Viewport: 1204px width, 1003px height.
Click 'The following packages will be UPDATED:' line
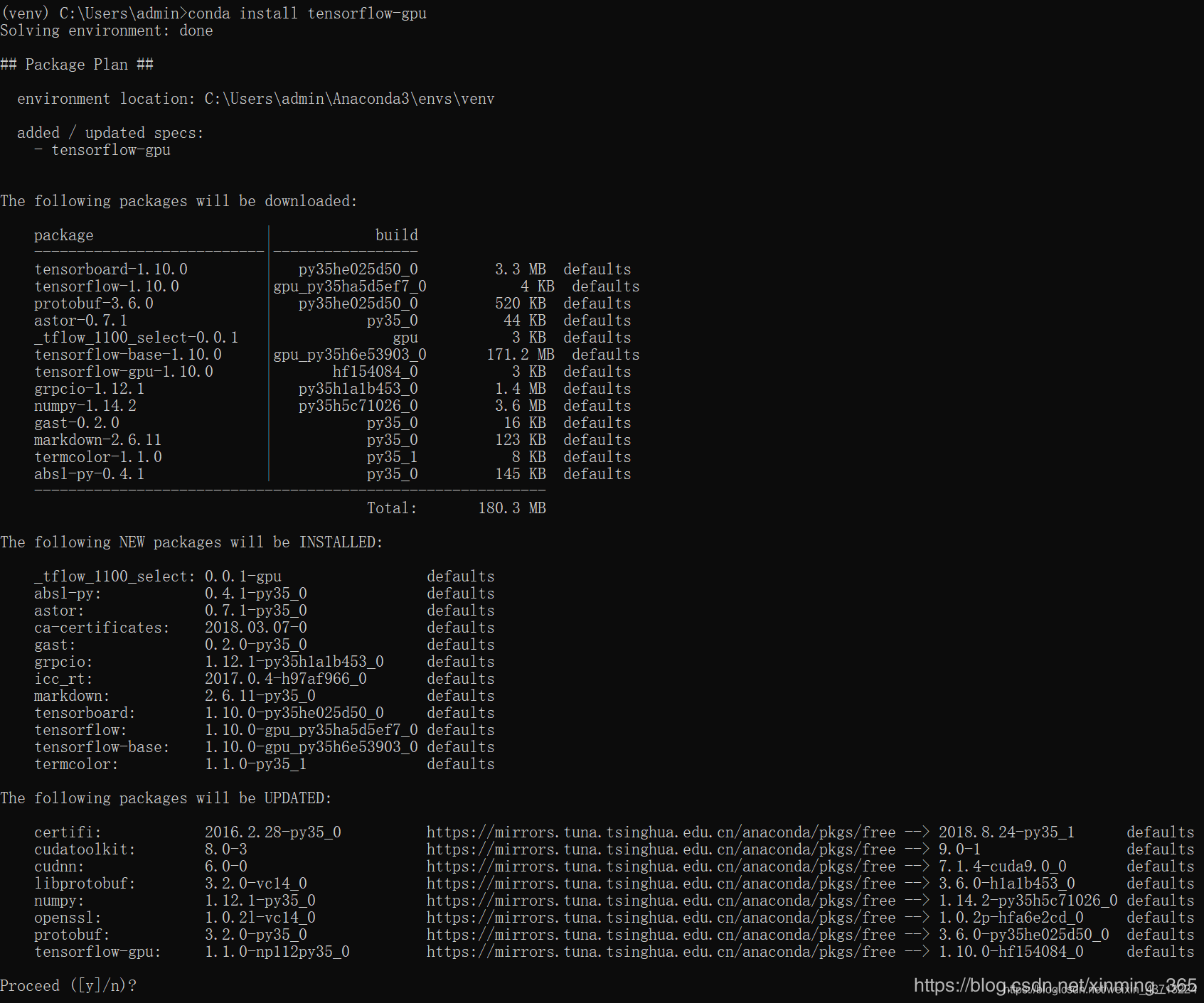pyautogui.click(x=166, y=798)
